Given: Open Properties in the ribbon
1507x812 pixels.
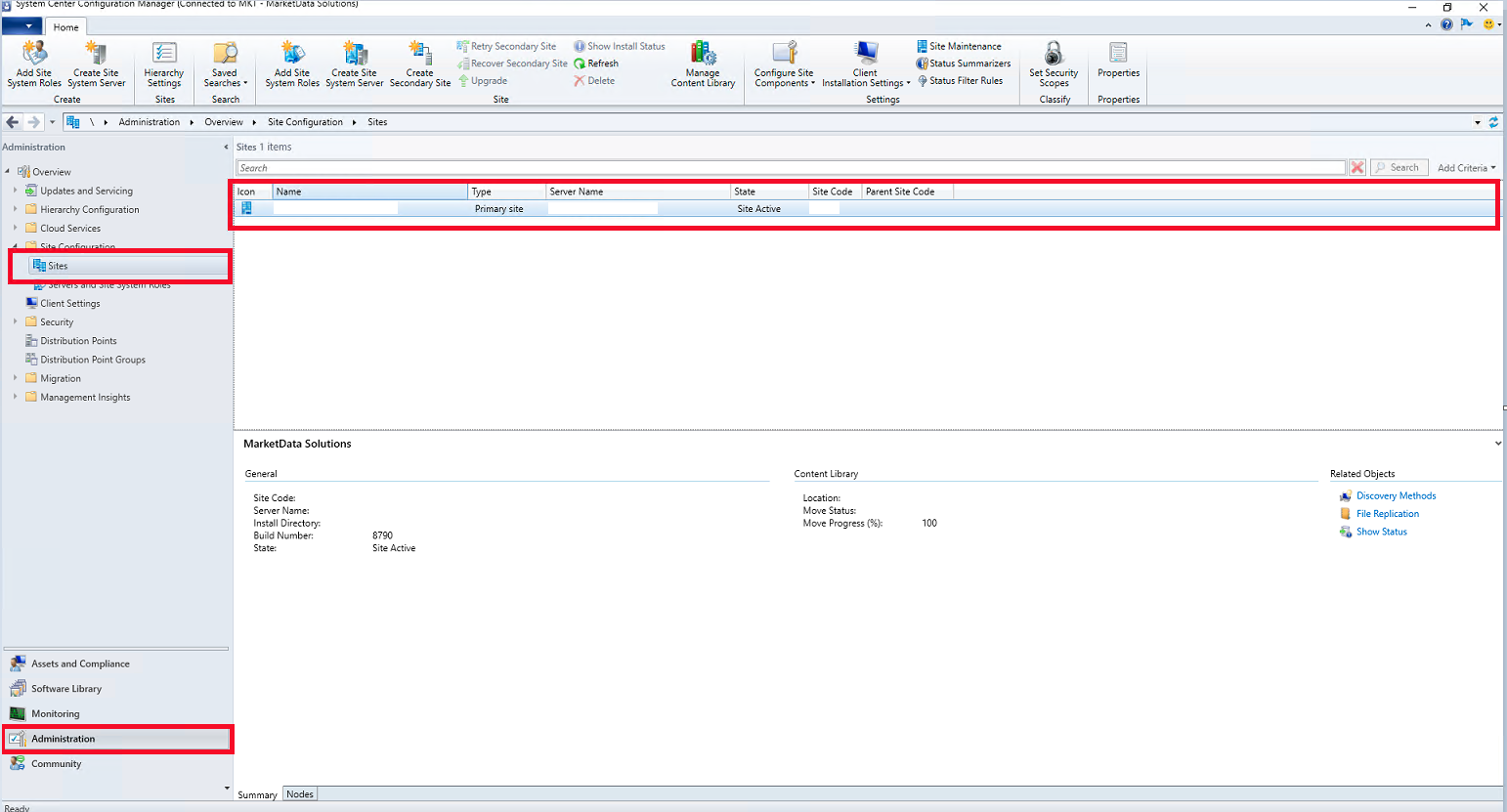Looking at the screenshot, I should click(x=1118, y=61).
